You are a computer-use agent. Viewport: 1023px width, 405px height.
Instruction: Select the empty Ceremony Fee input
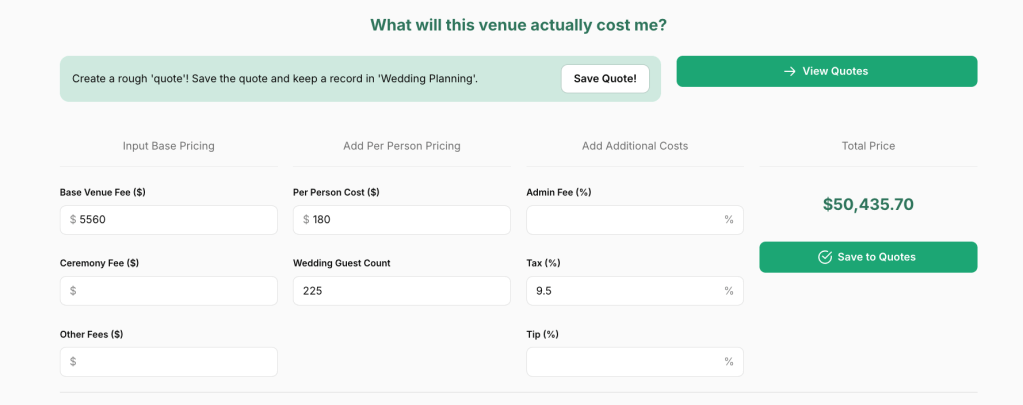click(x=175, y=291)
